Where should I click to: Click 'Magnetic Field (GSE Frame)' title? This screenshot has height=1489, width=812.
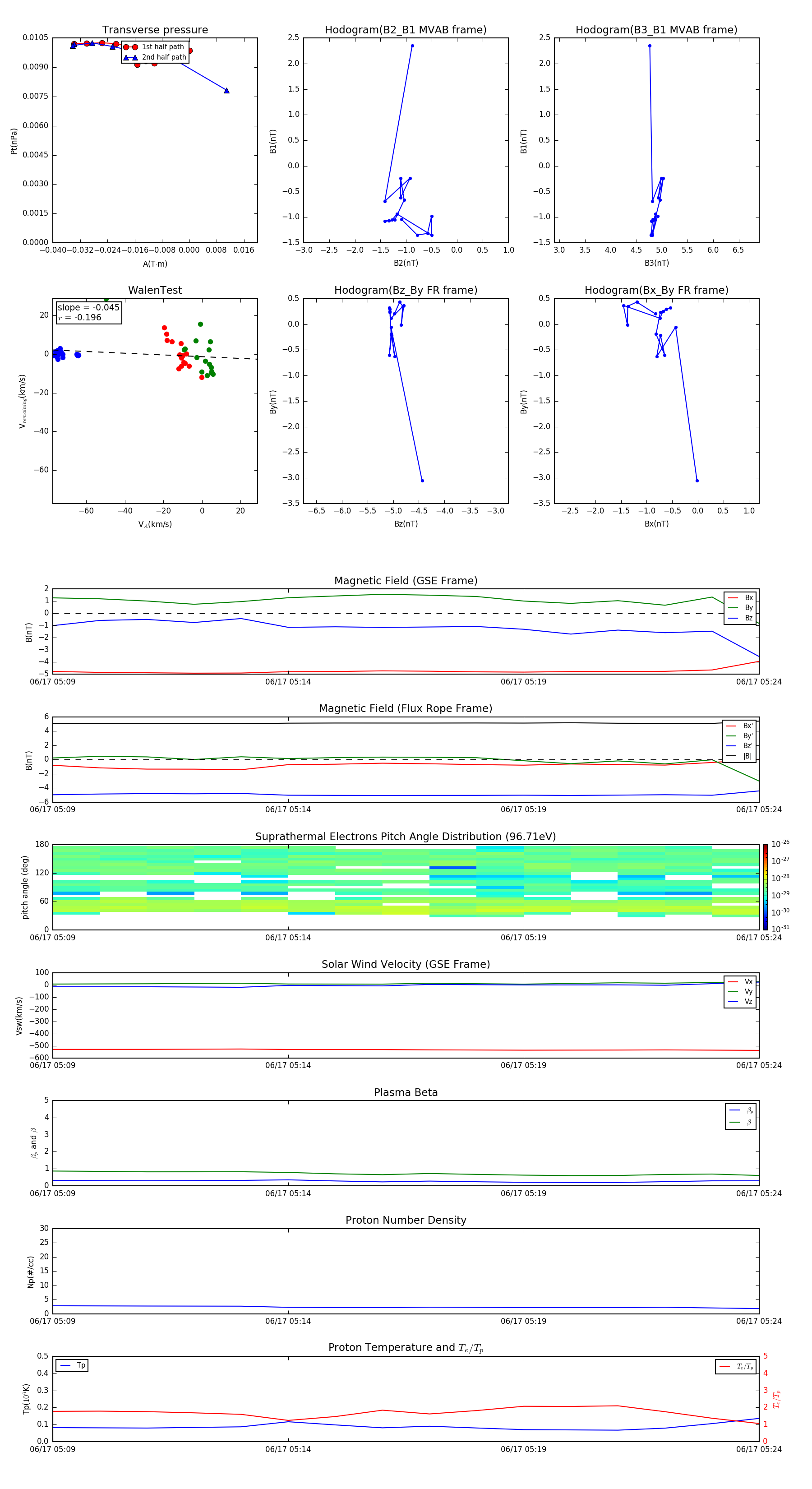tap(406, 581)
